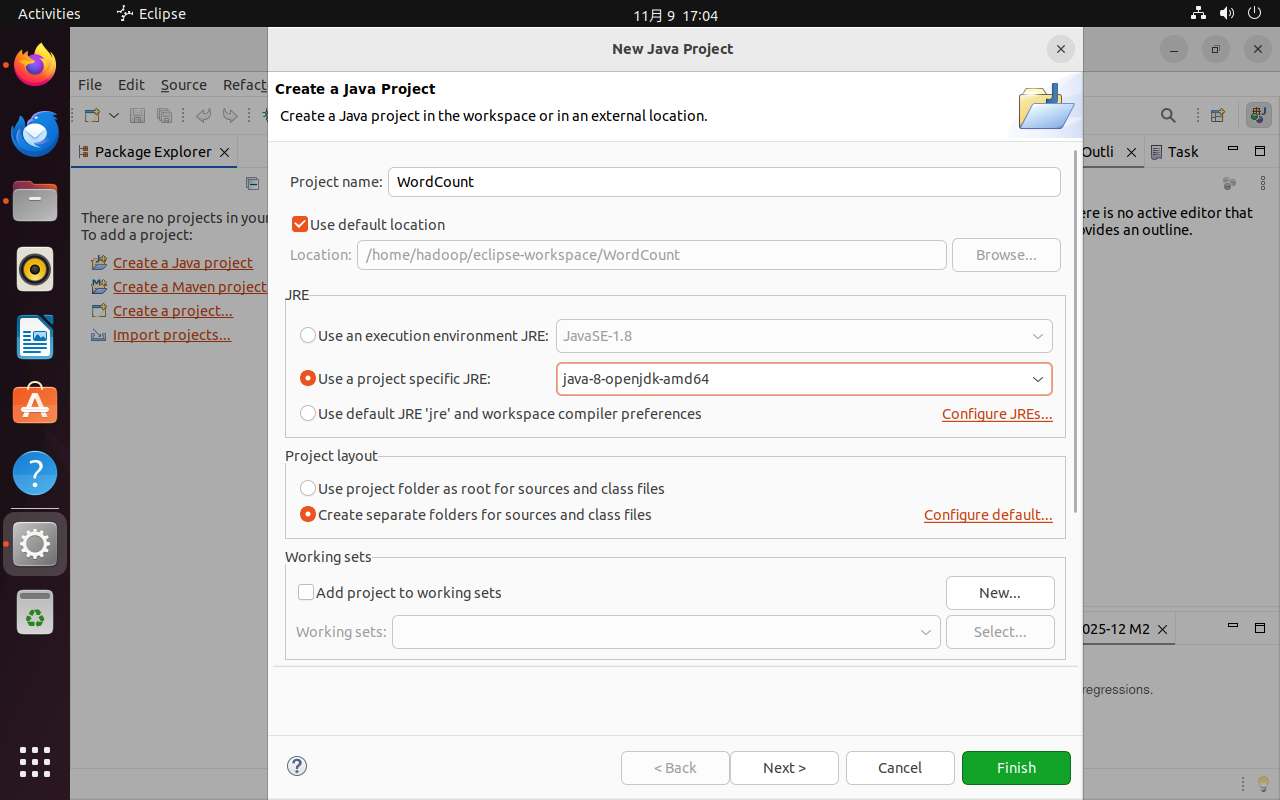Select Use an execution environment JRE radio
The height and width of the screenshot is (800, 1280).
pyautogui.click(x=308, y=336)
